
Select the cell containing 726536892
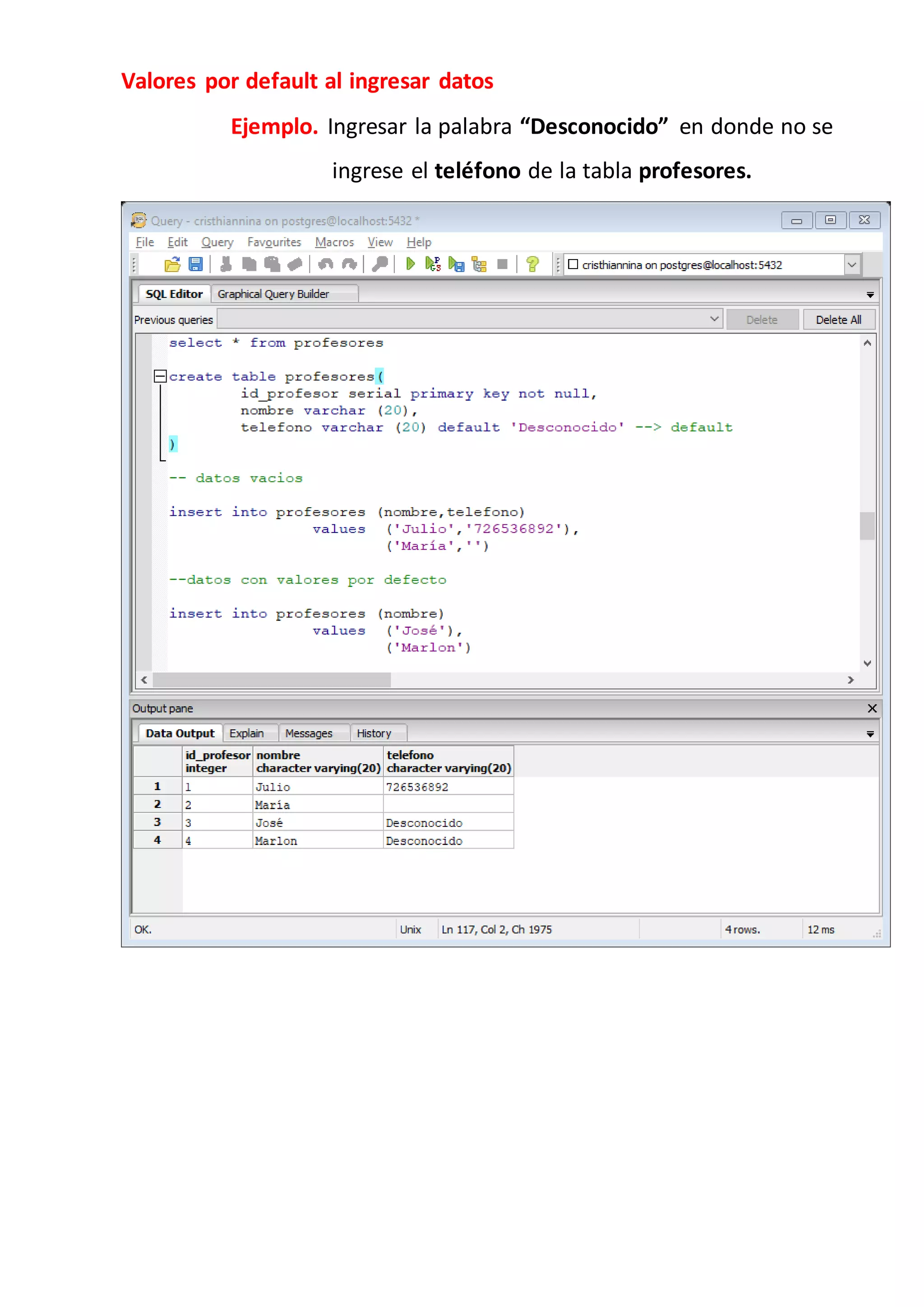pyautogui.click(x=449, y=787)
